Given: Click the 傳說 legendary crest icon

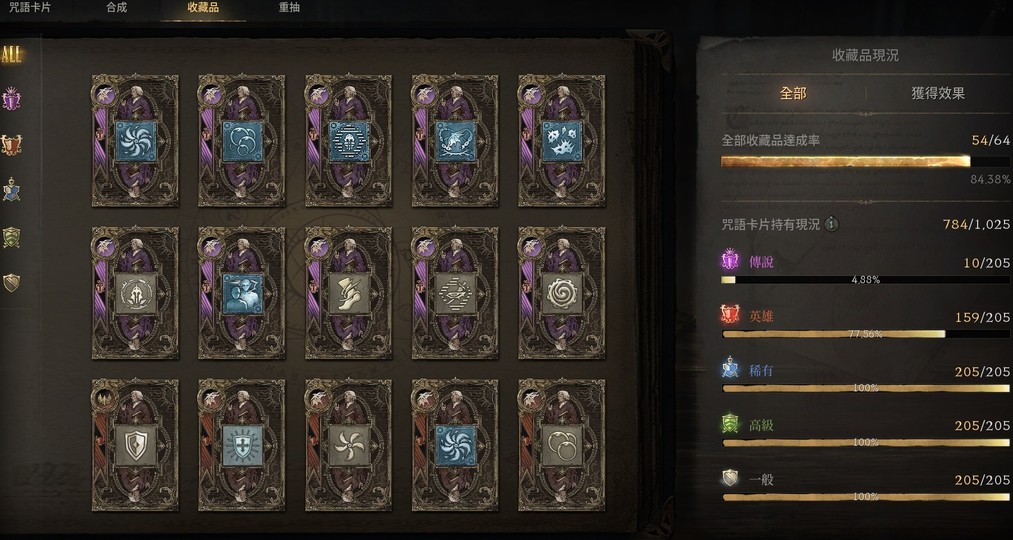Looking at the screenshot, I should [x=730, y=261].
